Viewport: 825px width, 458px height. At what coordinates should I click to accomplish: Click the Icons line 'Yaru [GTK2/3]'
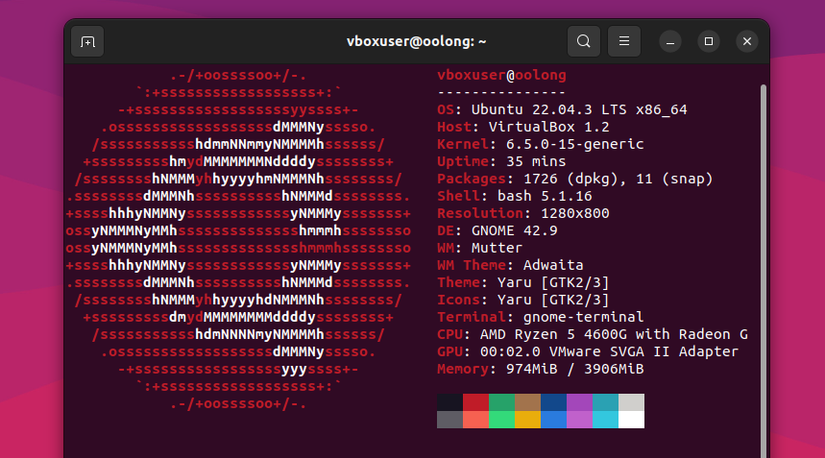coord(554,300)
